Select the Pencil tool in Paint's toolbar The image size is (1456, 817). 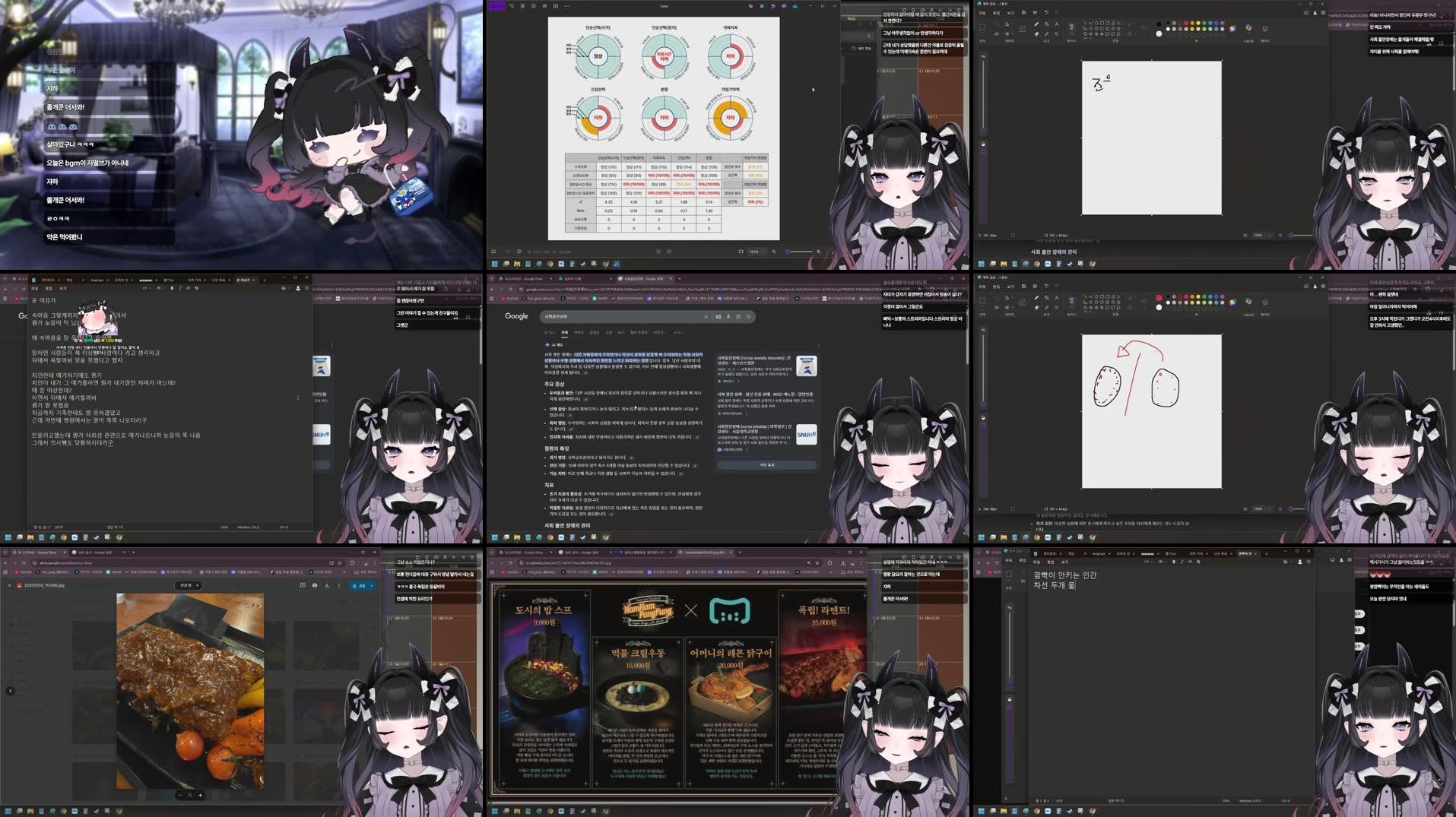click(1036, 24)
